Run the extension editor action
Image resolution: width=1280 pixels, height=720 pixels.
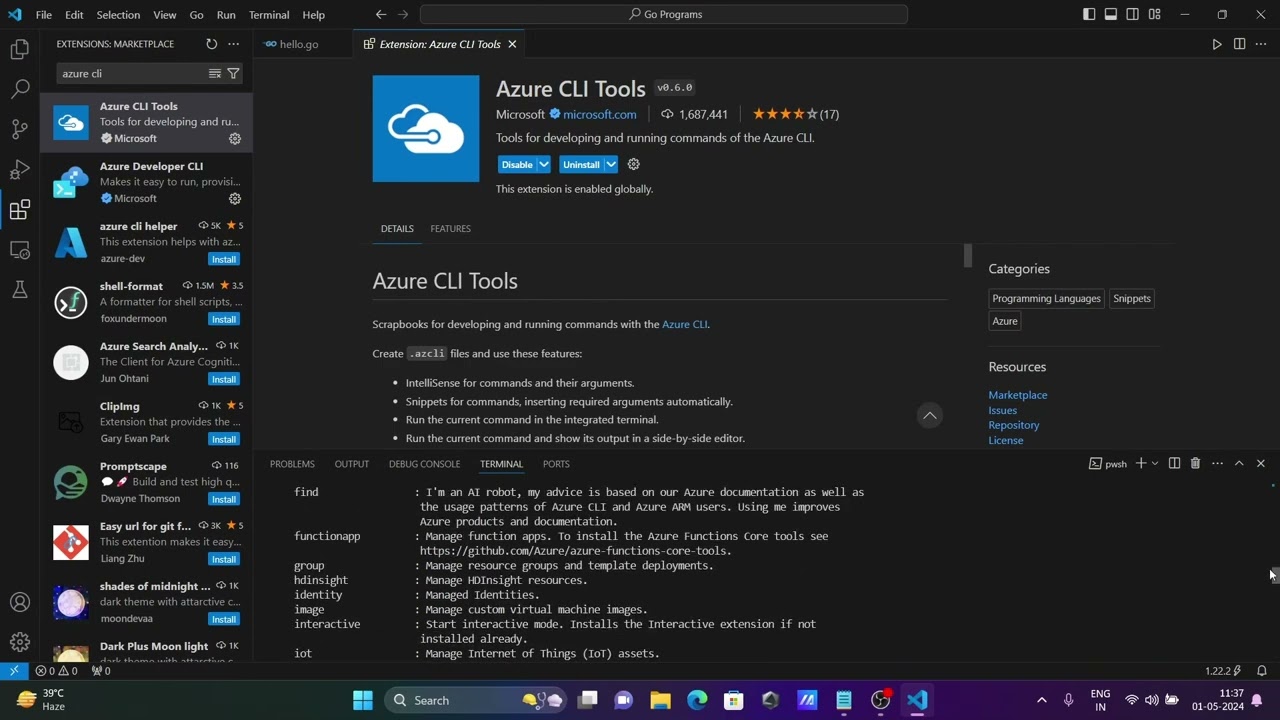[1217, 44]
